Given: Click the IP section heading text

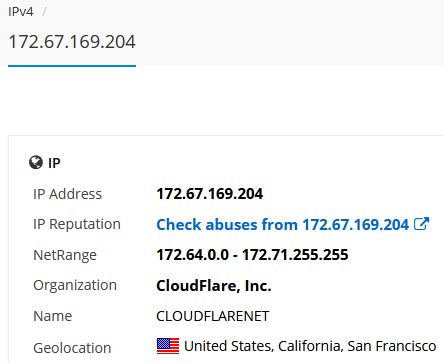Looking at the screenshot, I should coord(54,163).
